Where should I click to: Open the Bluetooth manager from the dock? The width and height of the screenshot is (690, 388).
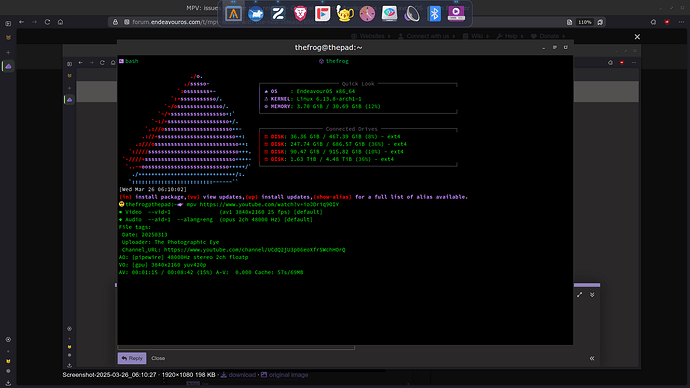(434, 14)
